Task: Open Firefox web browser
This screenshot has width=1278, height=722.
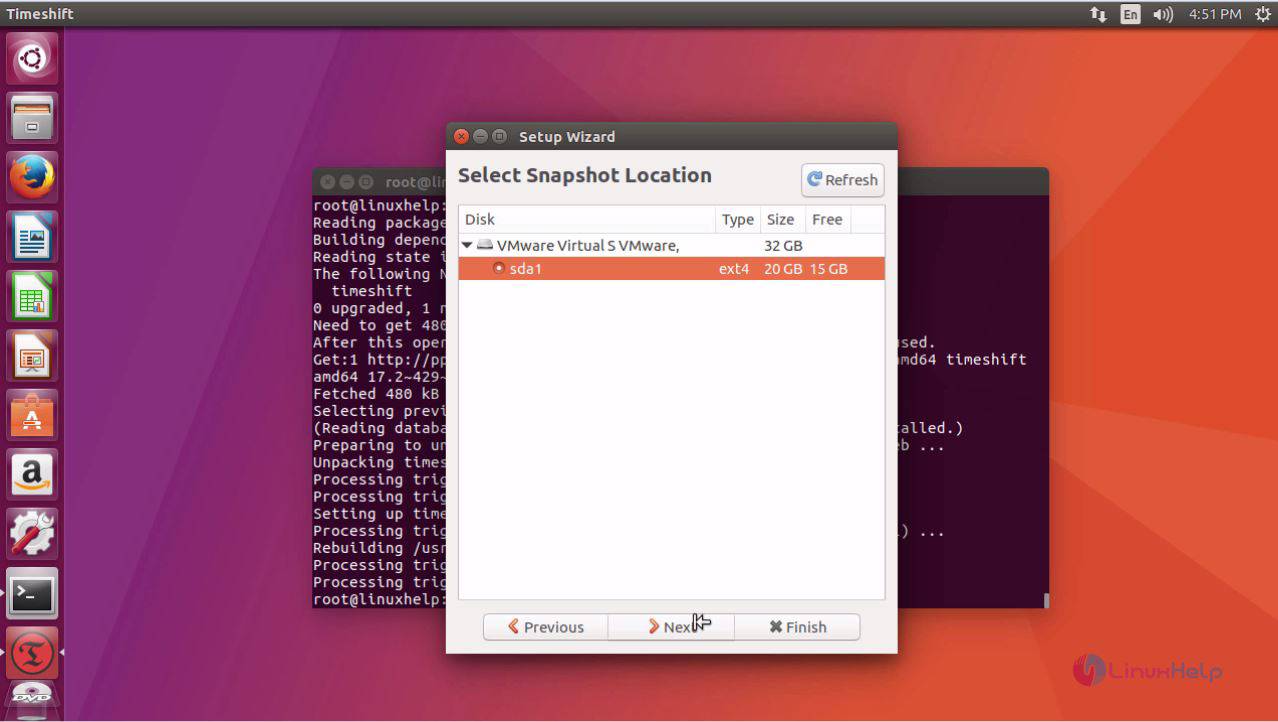Action: (x=32, y=177)
